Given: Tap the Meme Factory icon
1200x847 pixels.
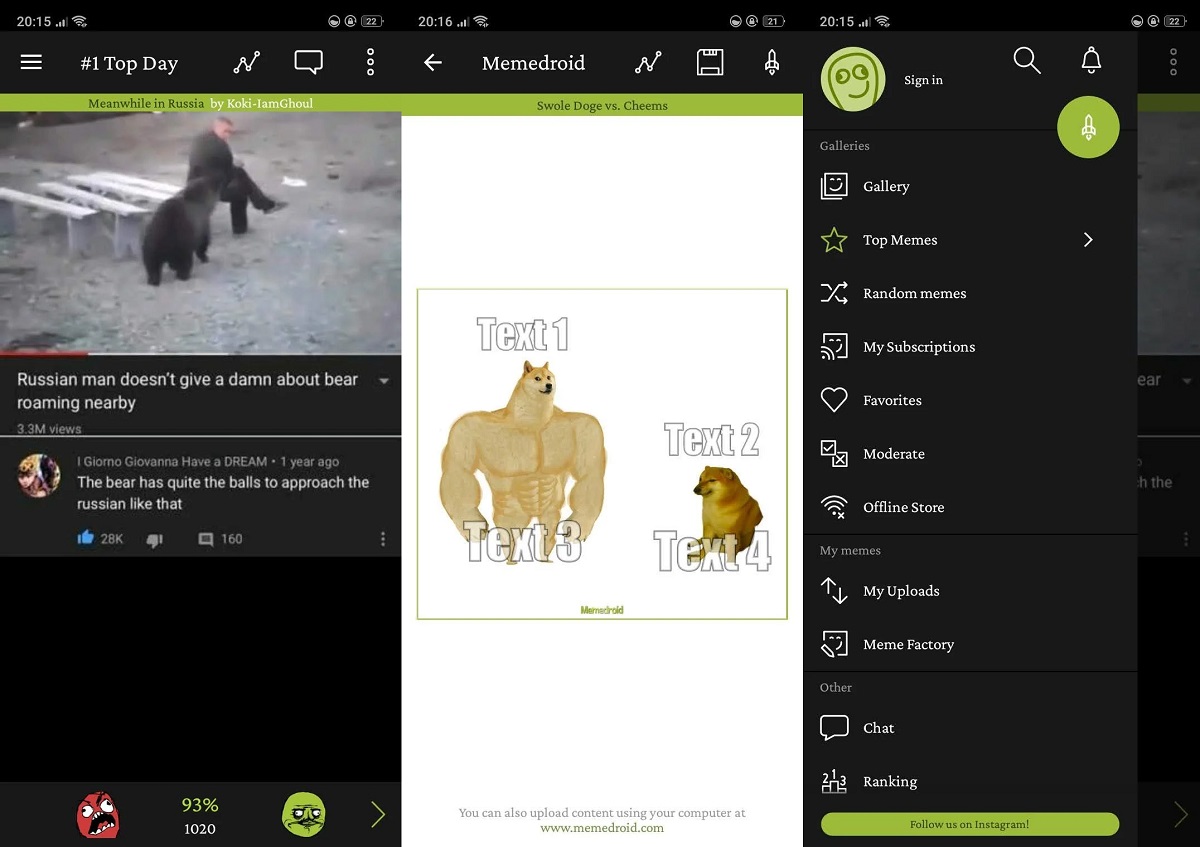Looking at the screenshot, I should coord(834,644).
